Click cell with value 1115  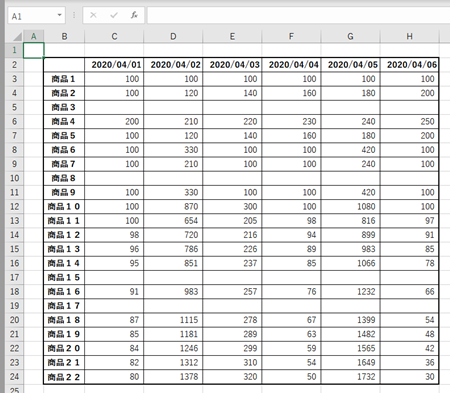point(173,320)
